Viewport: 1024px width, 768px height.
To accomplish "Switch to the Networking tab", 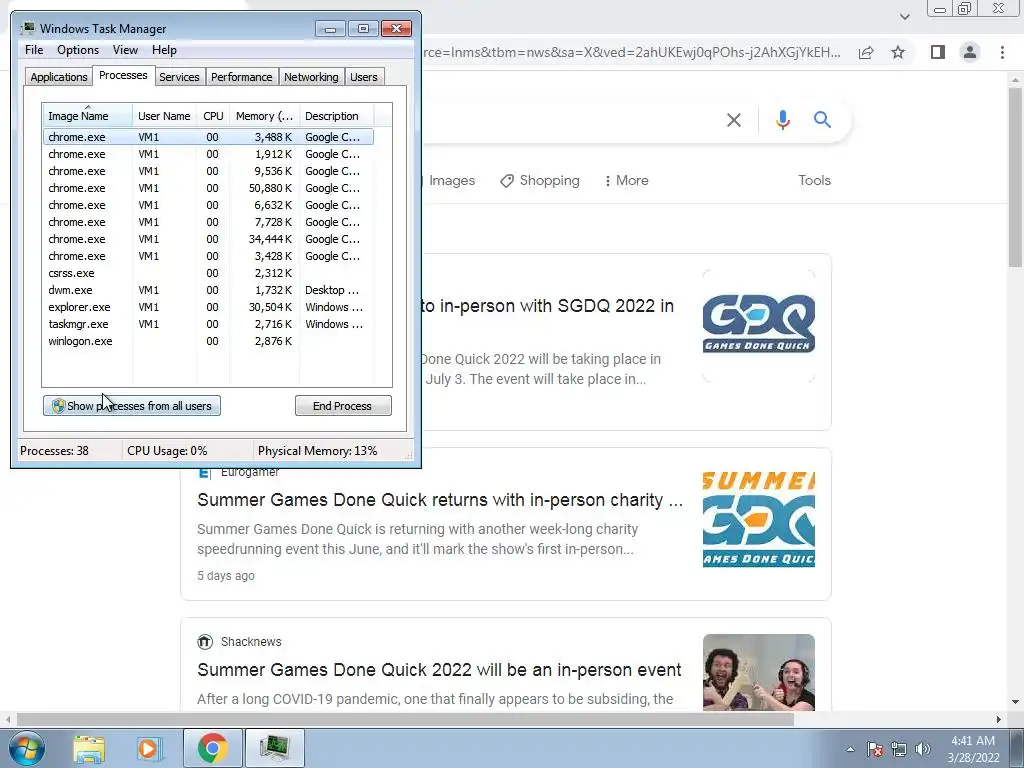I will point(312,77).
